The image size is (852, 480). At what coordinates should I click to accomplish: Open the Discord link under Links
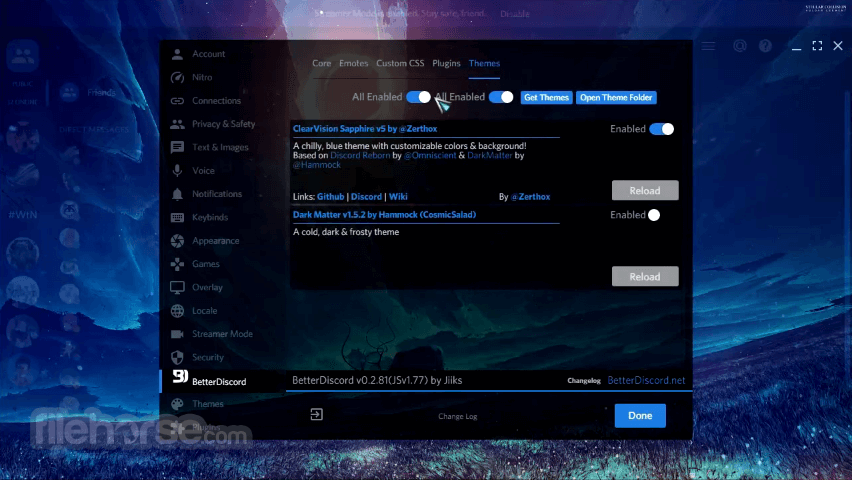[366, 197]
